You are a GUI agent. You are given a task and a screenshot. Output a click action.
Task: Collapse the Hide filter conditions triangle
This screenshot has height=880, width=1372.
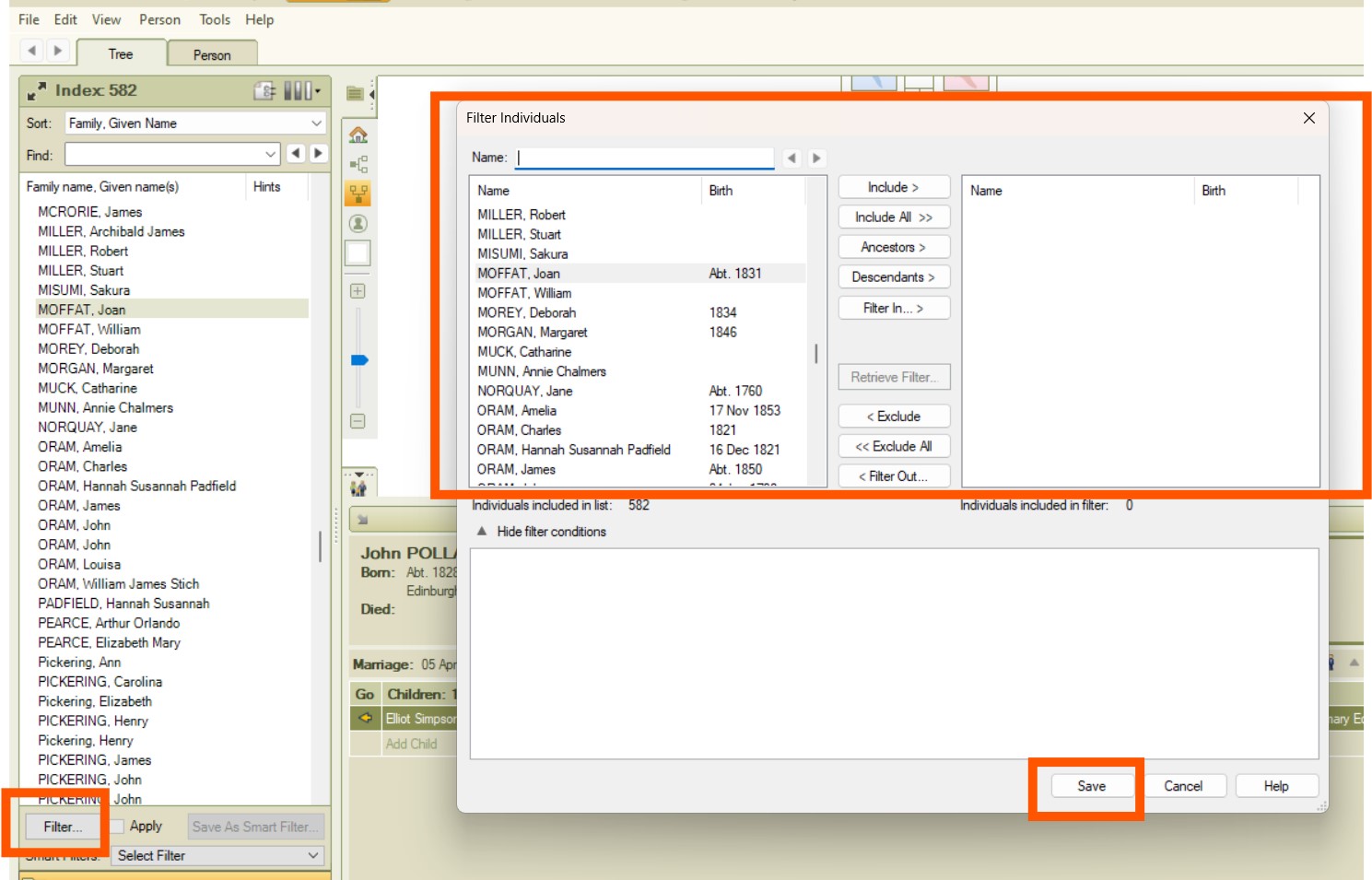(481, 532)
